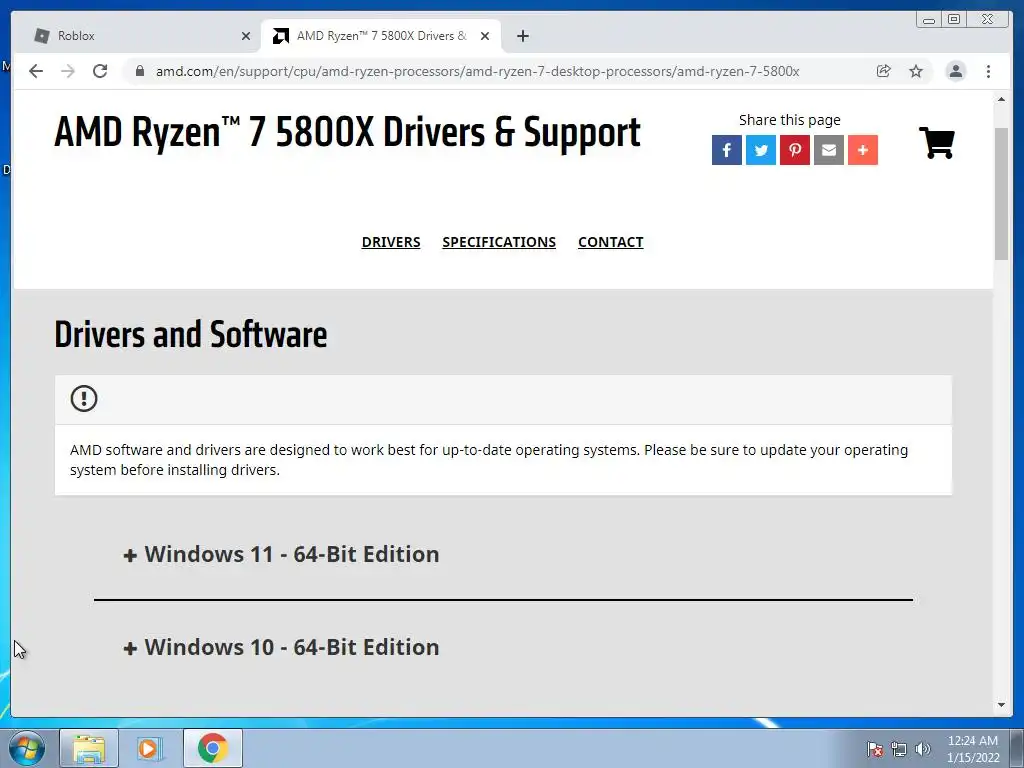Open the AMD shopping cart
Viewport: 1024px width, 768px height.
click(937, 142)
